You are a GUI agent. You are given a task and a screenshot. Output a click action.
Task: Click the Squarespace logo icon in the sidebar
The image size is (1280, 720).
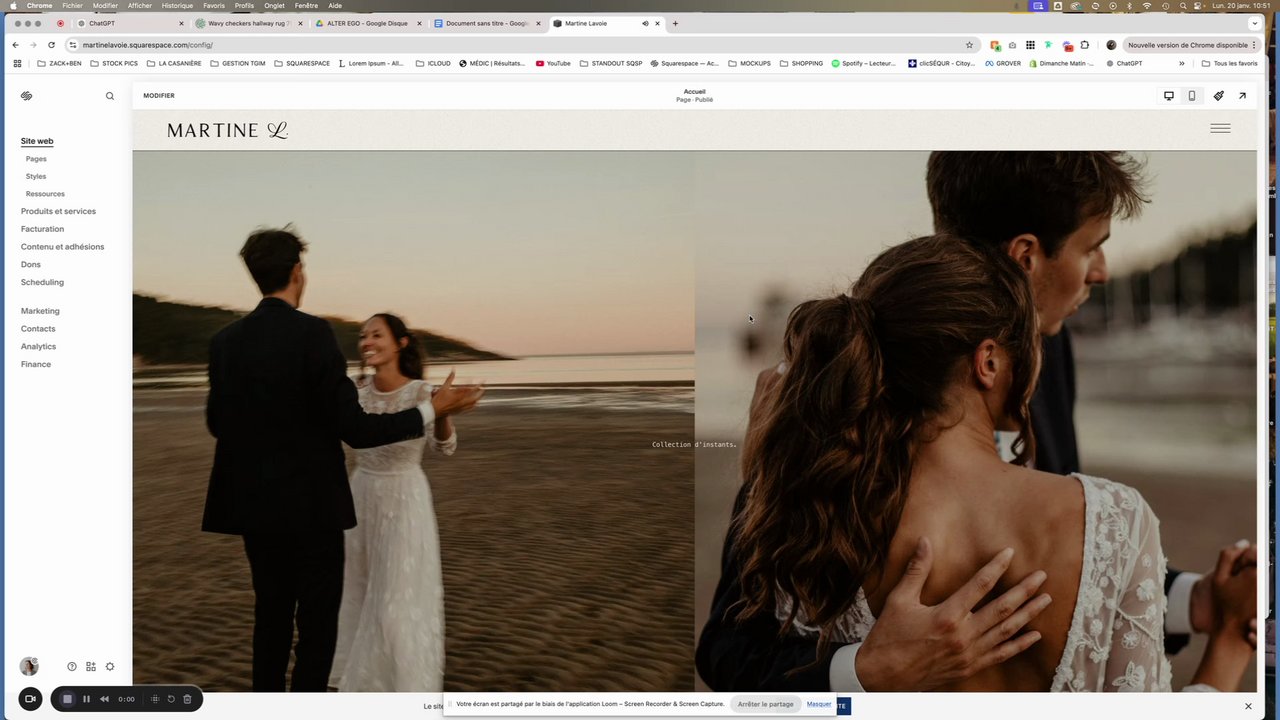[27, 96]
